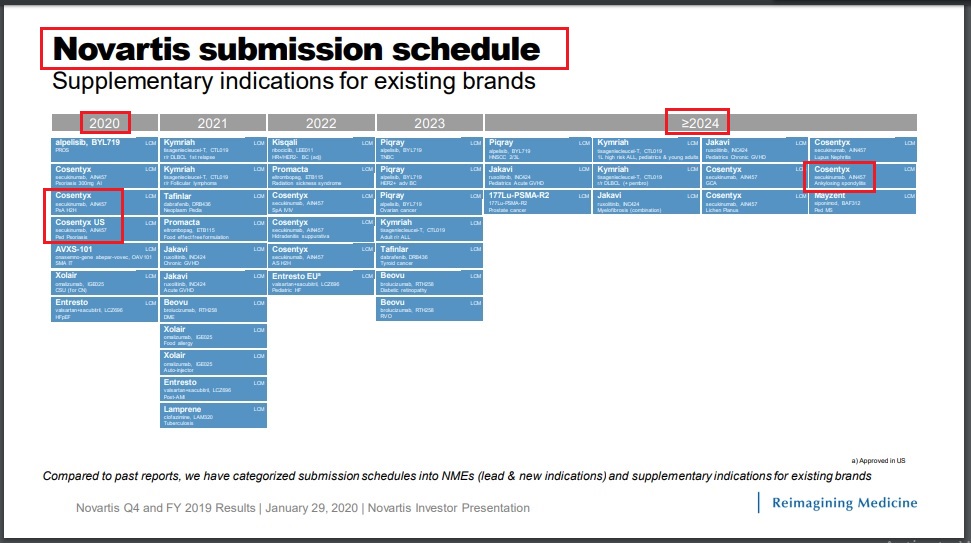Click the Cosentyx "PsA H2H" card
This screenshot has height=543, width=971.
(x=105, y=202)
